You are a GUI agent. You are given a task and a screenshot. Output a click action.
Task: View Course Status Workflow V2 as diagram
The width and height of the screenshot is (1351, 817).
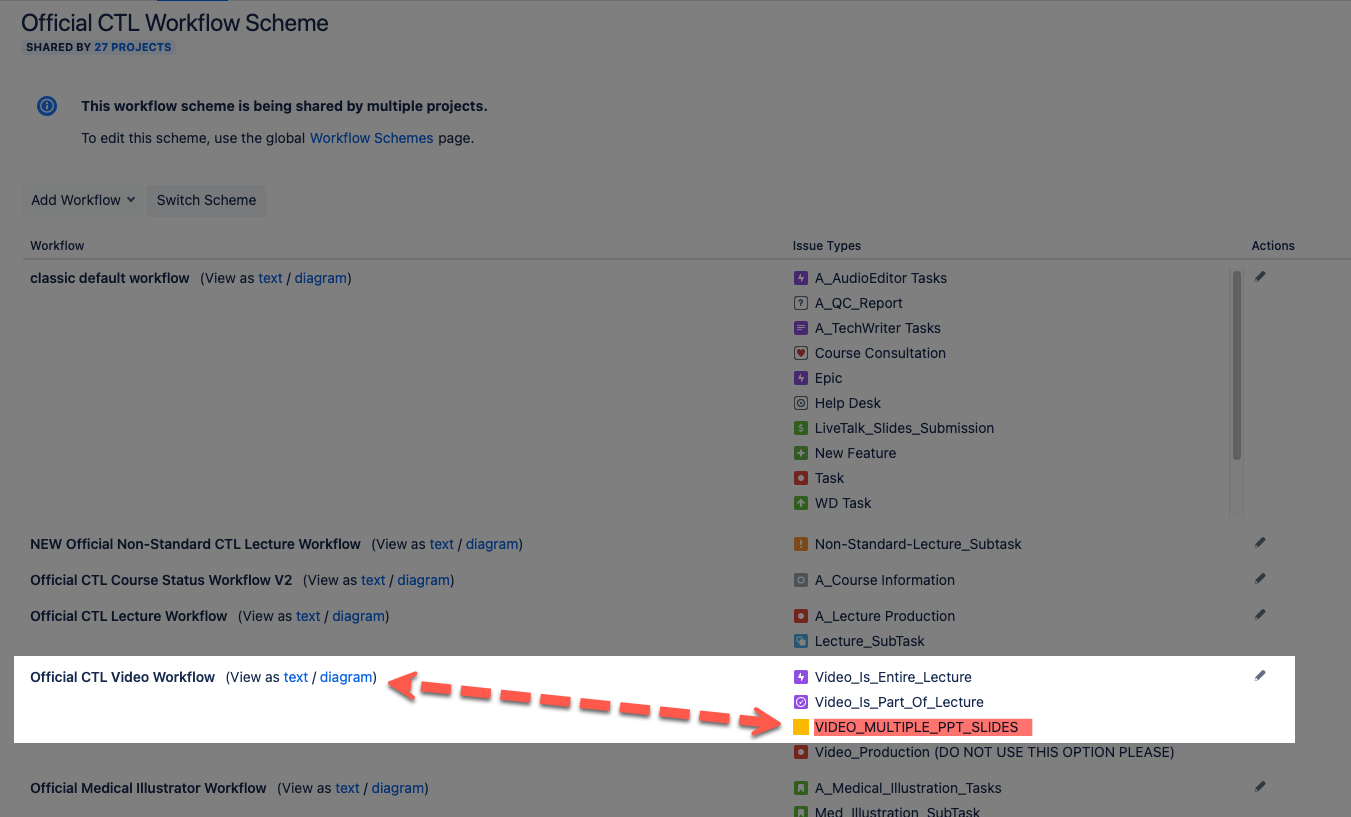coord(424,580)
